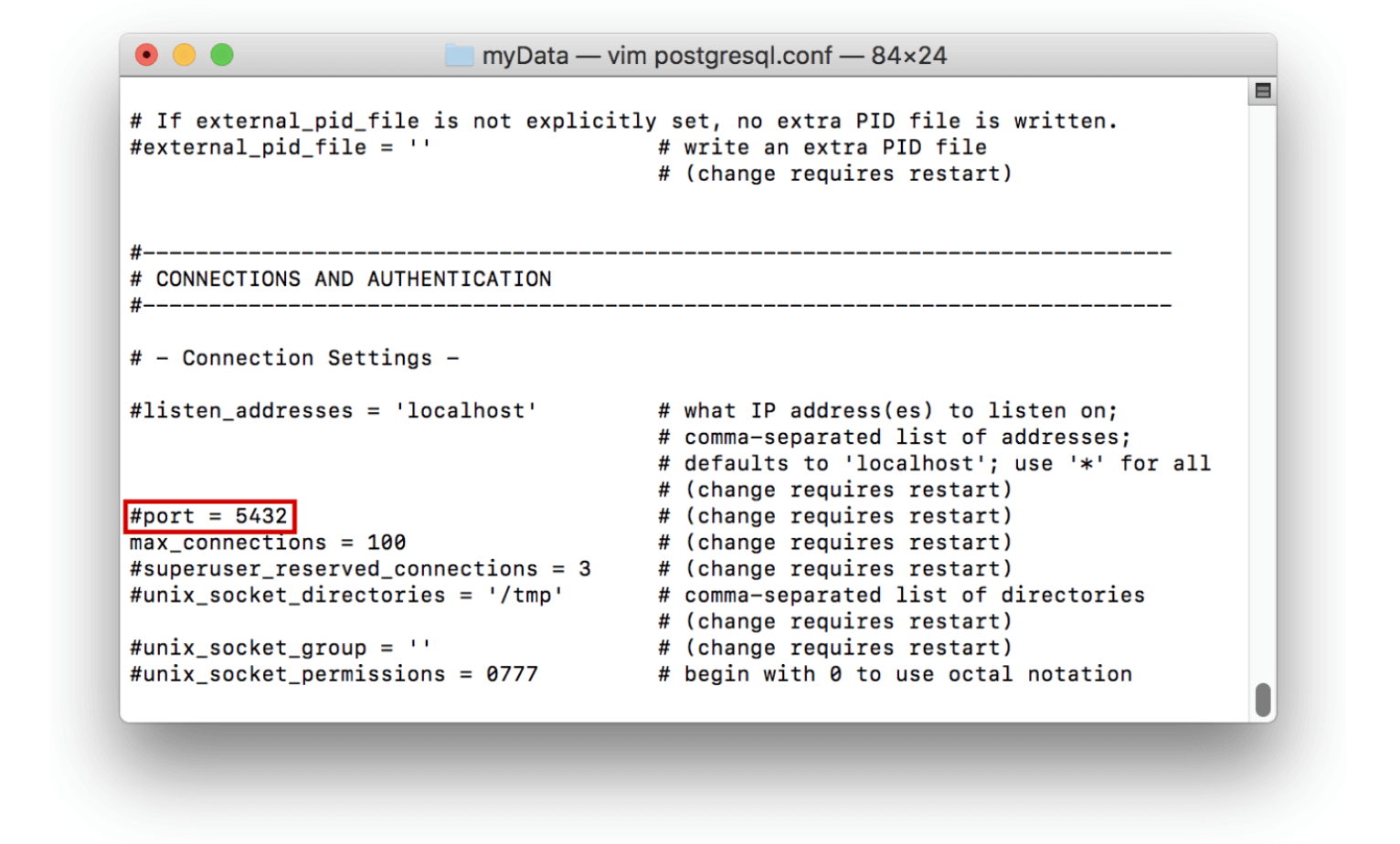Click the 'defaults to localhost' comment line

coord(932,463)
